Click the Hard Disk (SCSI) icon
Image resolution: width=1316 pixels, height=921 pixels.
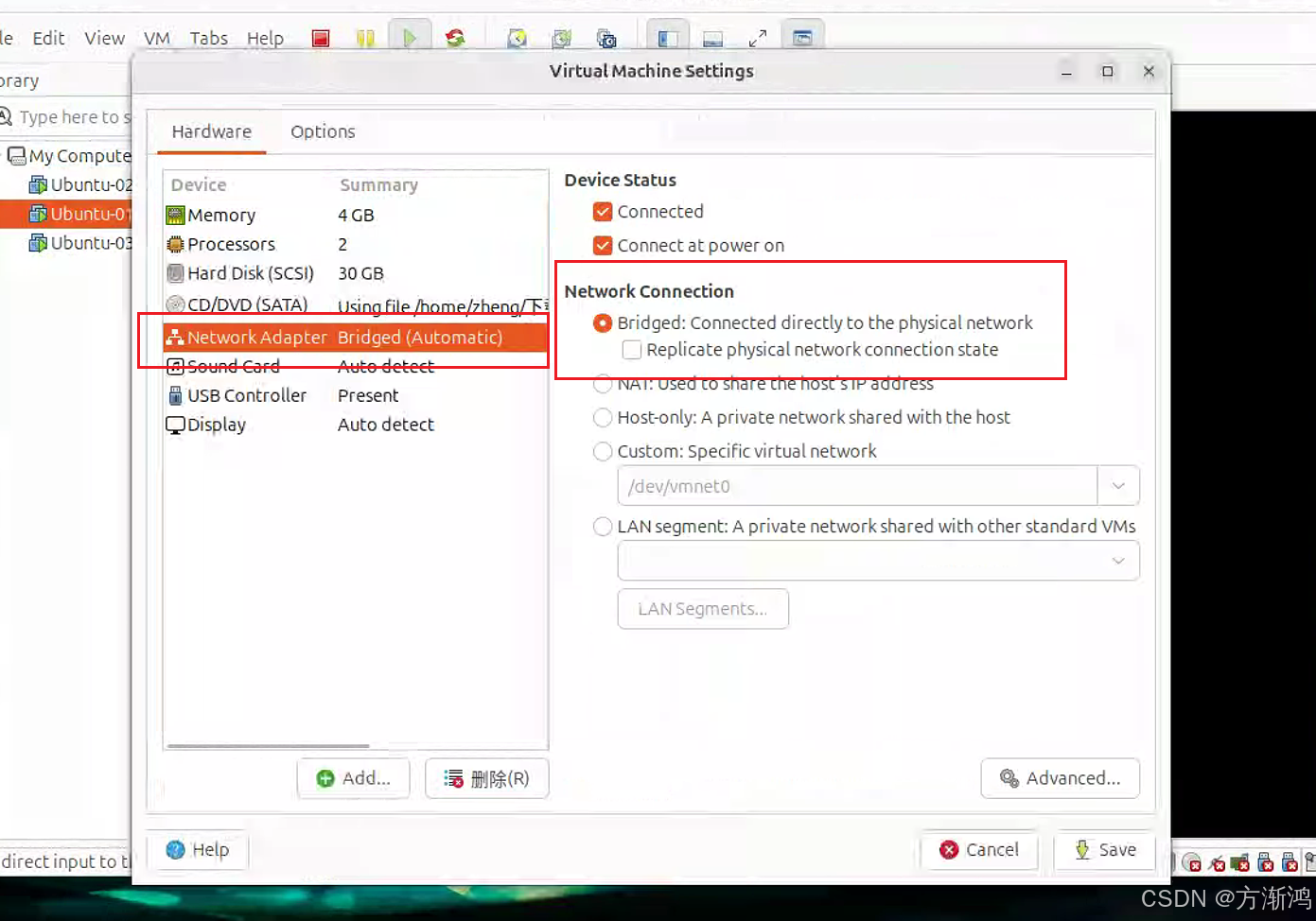pyautogui.click(x=175, y=274)
